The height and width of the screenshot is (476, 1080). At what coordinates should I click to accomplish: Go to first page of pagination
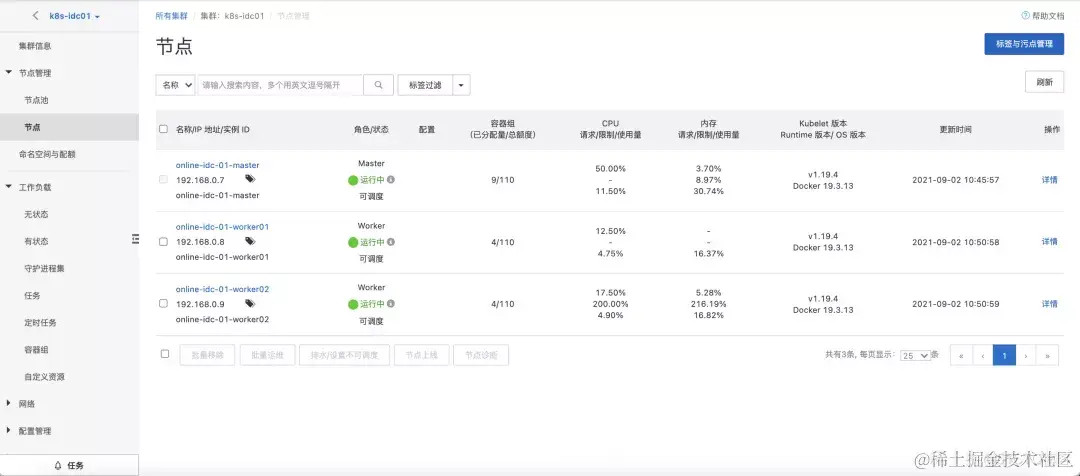pos(961,355)
